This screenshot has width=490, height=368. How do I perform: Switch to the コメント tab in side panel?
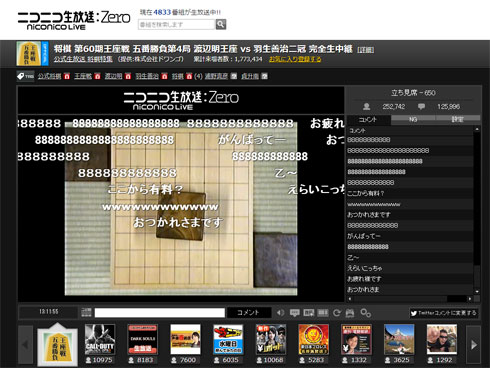368,120
